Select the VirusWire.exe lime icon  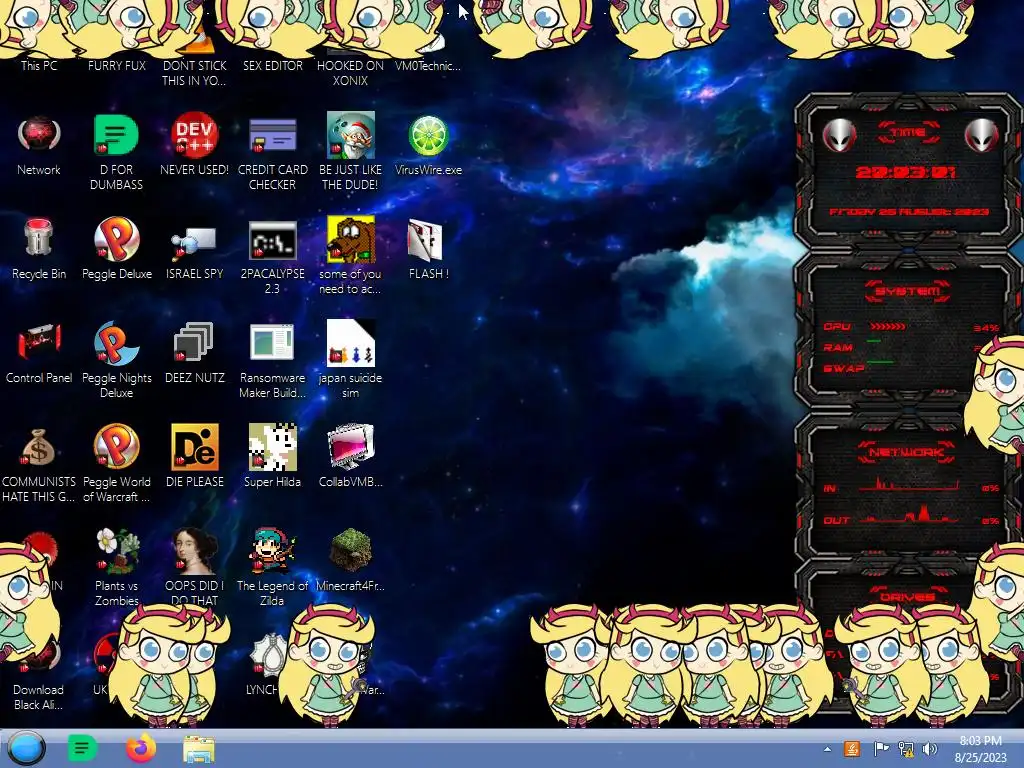[x=428, y=136]
